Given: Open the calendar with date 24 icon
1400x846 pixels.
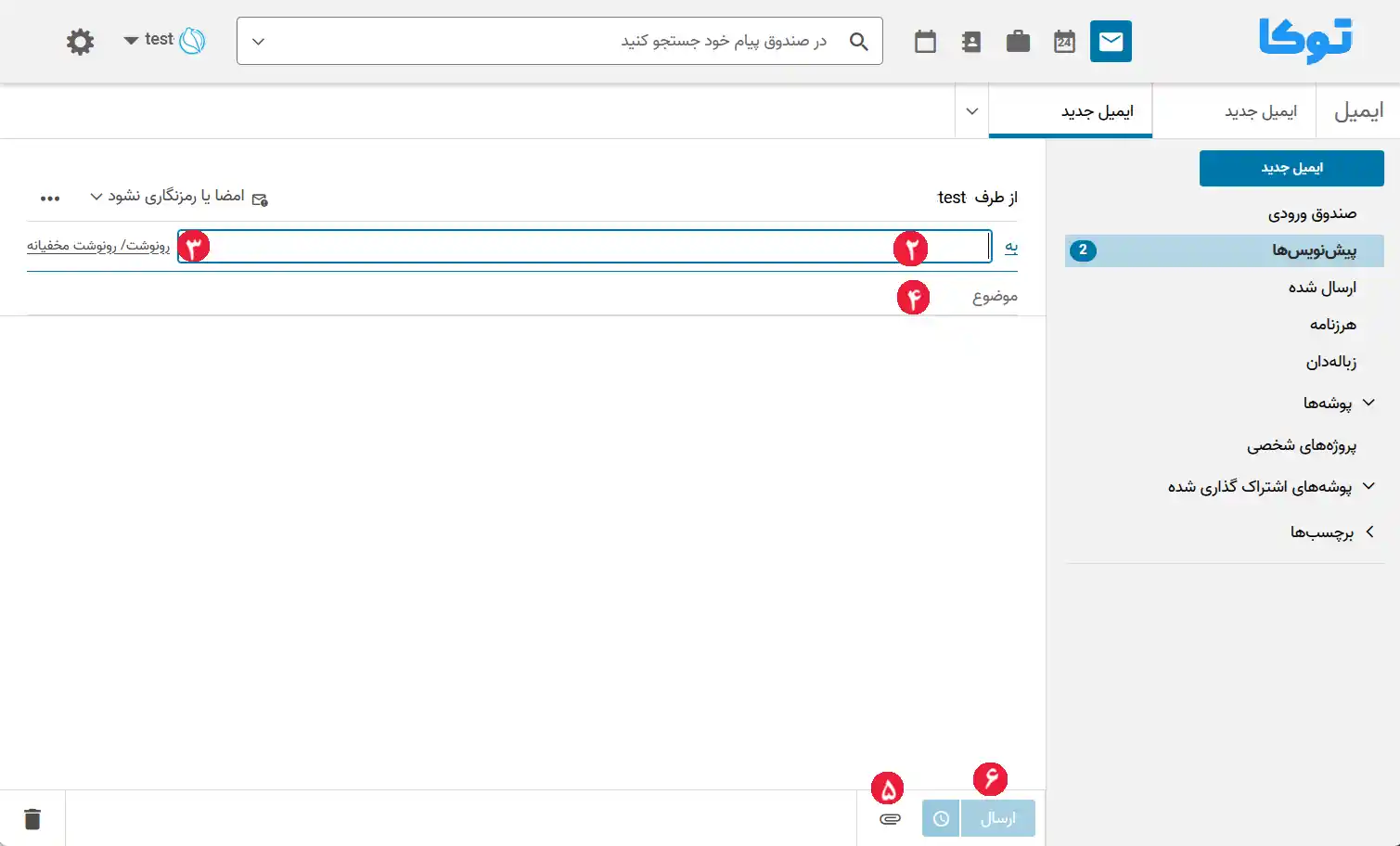Looking at the screenshot, I should (x=1064, y=42).
